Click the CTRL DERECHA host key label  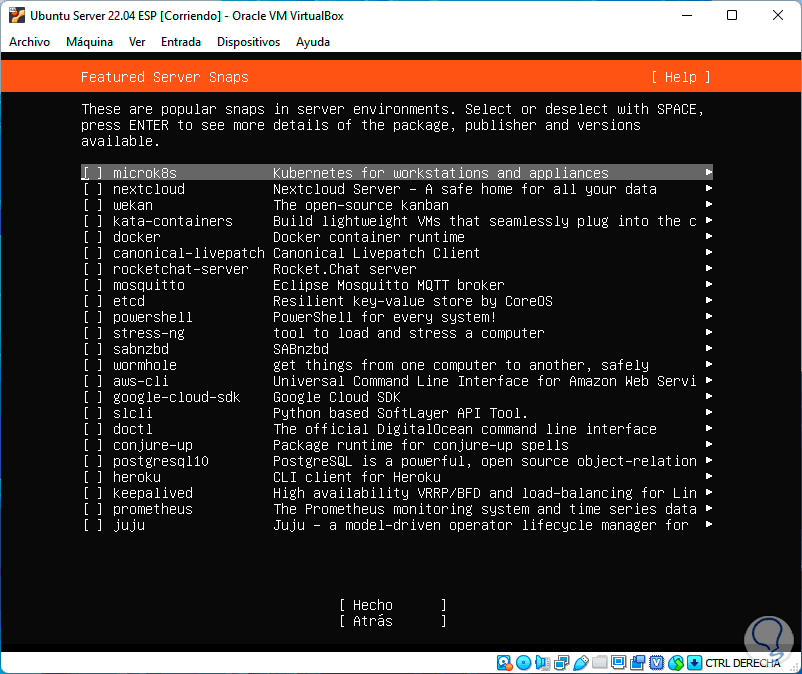tap(743, 663)
